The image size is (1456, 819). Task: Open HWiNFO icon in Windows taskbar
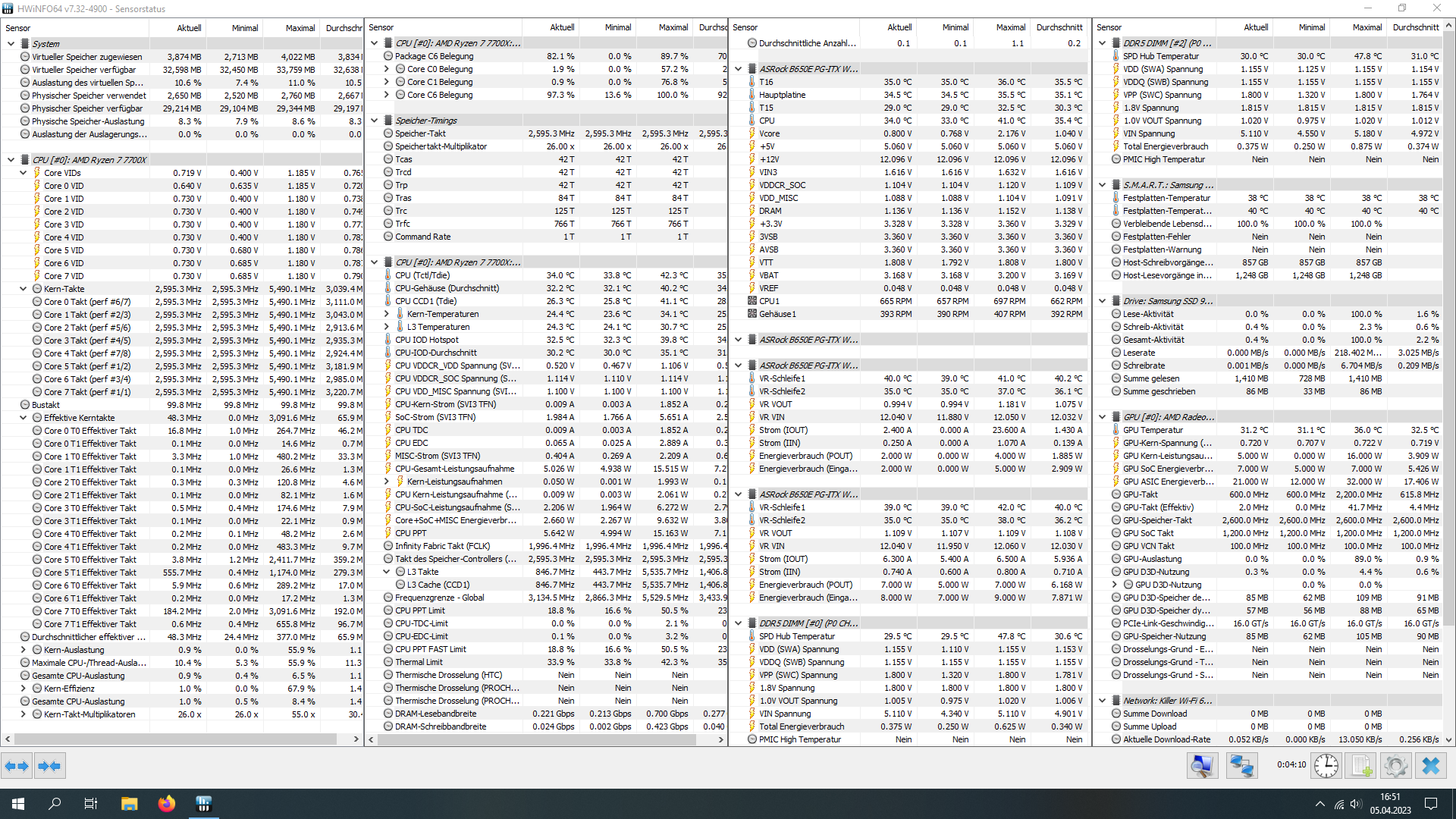point(203,804)
